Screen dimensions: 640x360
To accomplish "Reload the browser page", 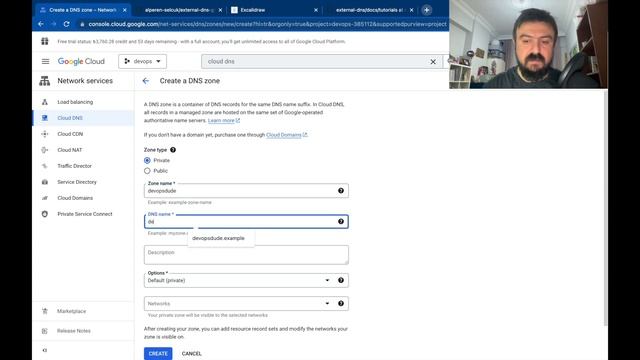I will point(67,24).
